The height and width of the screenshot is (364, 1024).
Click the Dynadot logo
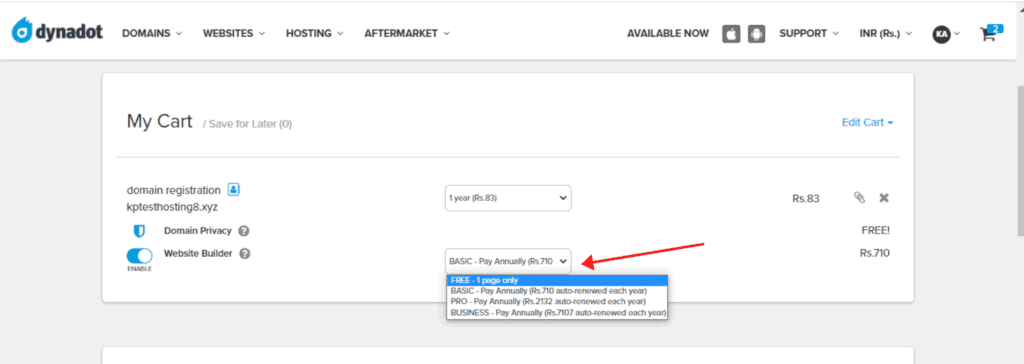(x=57, y=32)
